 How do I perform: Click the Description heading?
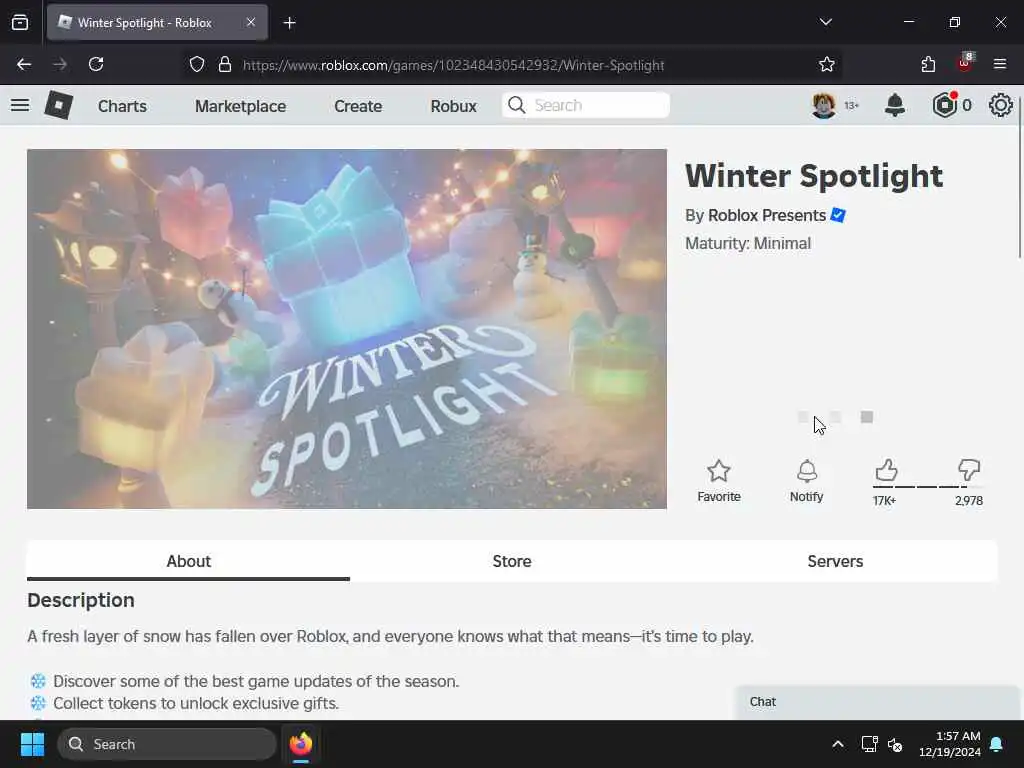tap(81, 600)
